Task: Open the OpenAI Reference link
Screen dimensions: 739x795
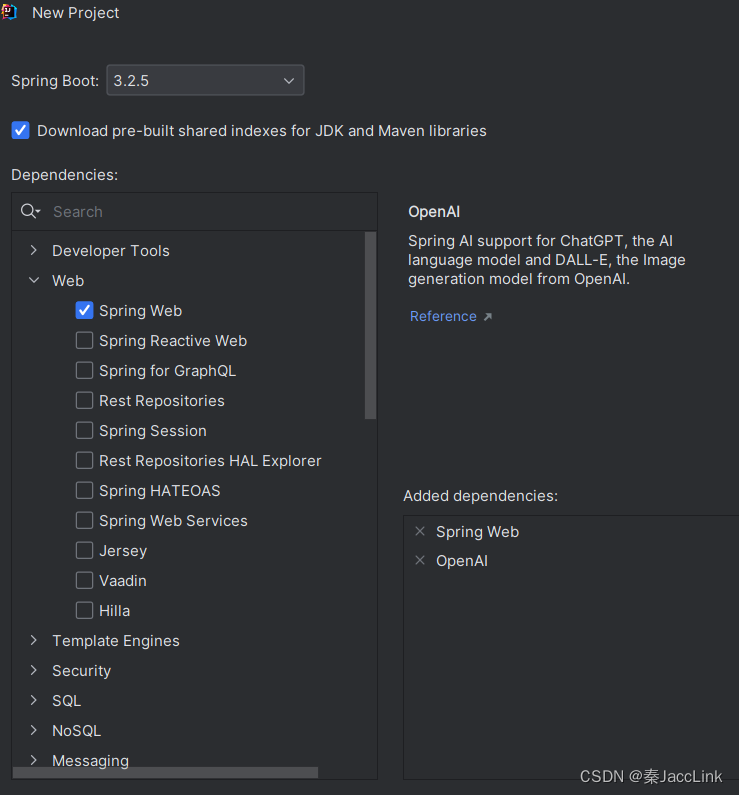Action: coord(443,316)
